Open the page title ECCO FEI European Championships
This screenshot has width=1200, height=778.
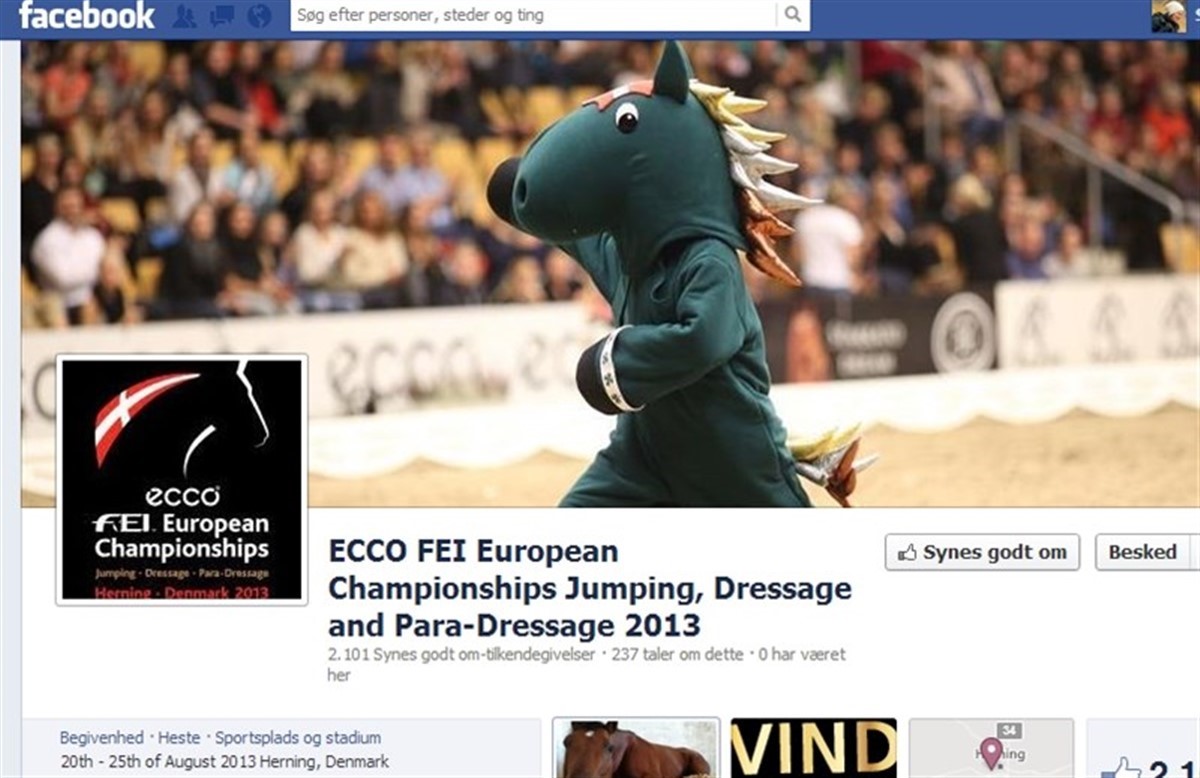coord(590,588)
